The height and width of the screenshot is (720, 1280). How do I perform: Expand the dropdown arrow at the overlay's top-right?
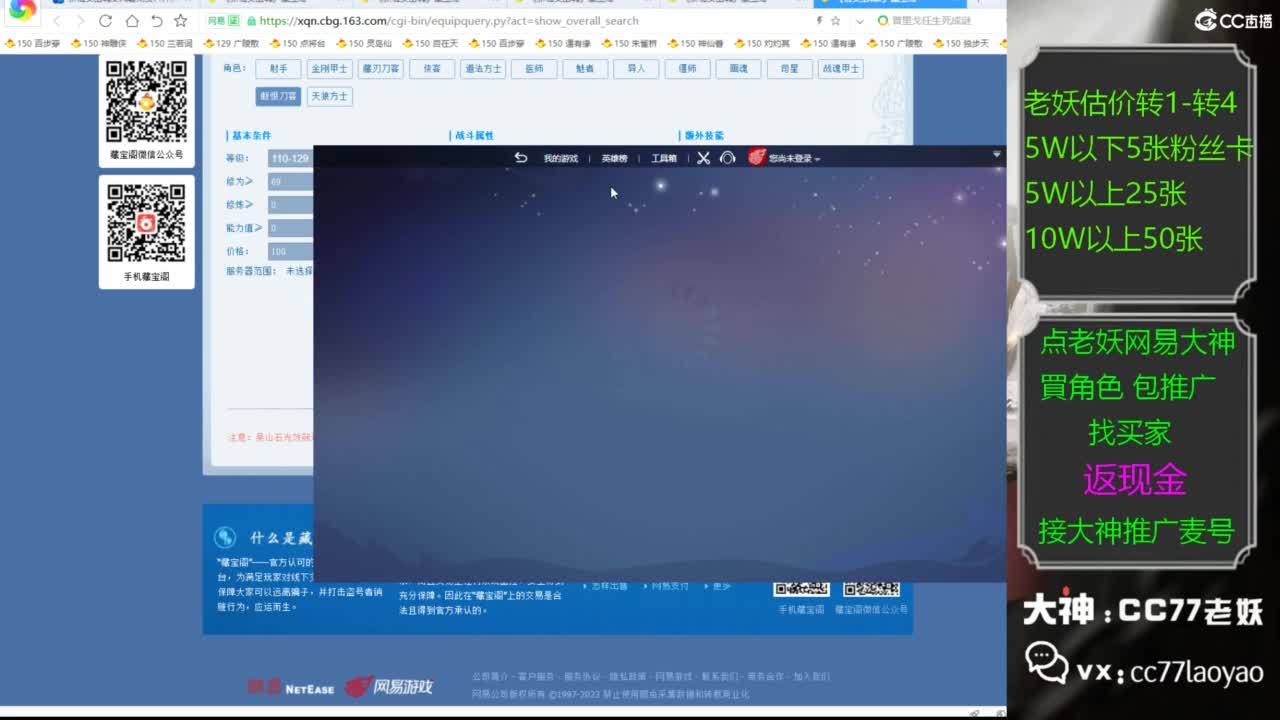point(997,154)
